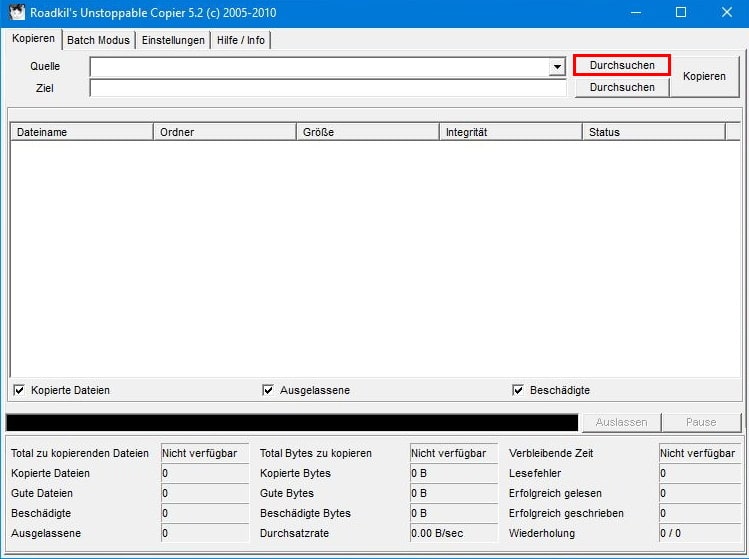Open the Batch Modus tab
This screenshot has height=559, width=749.
coord(98,40)
